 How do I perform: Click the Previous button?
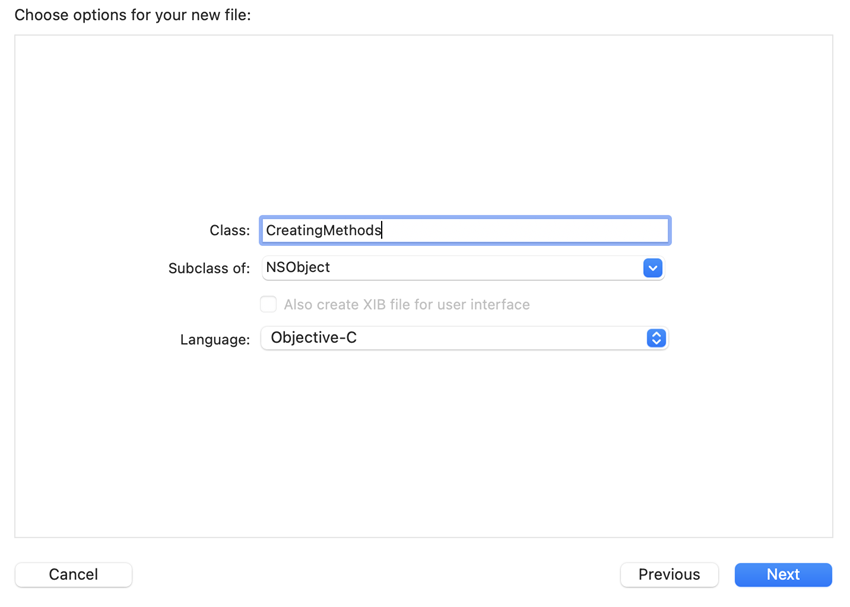click(669, 574)
